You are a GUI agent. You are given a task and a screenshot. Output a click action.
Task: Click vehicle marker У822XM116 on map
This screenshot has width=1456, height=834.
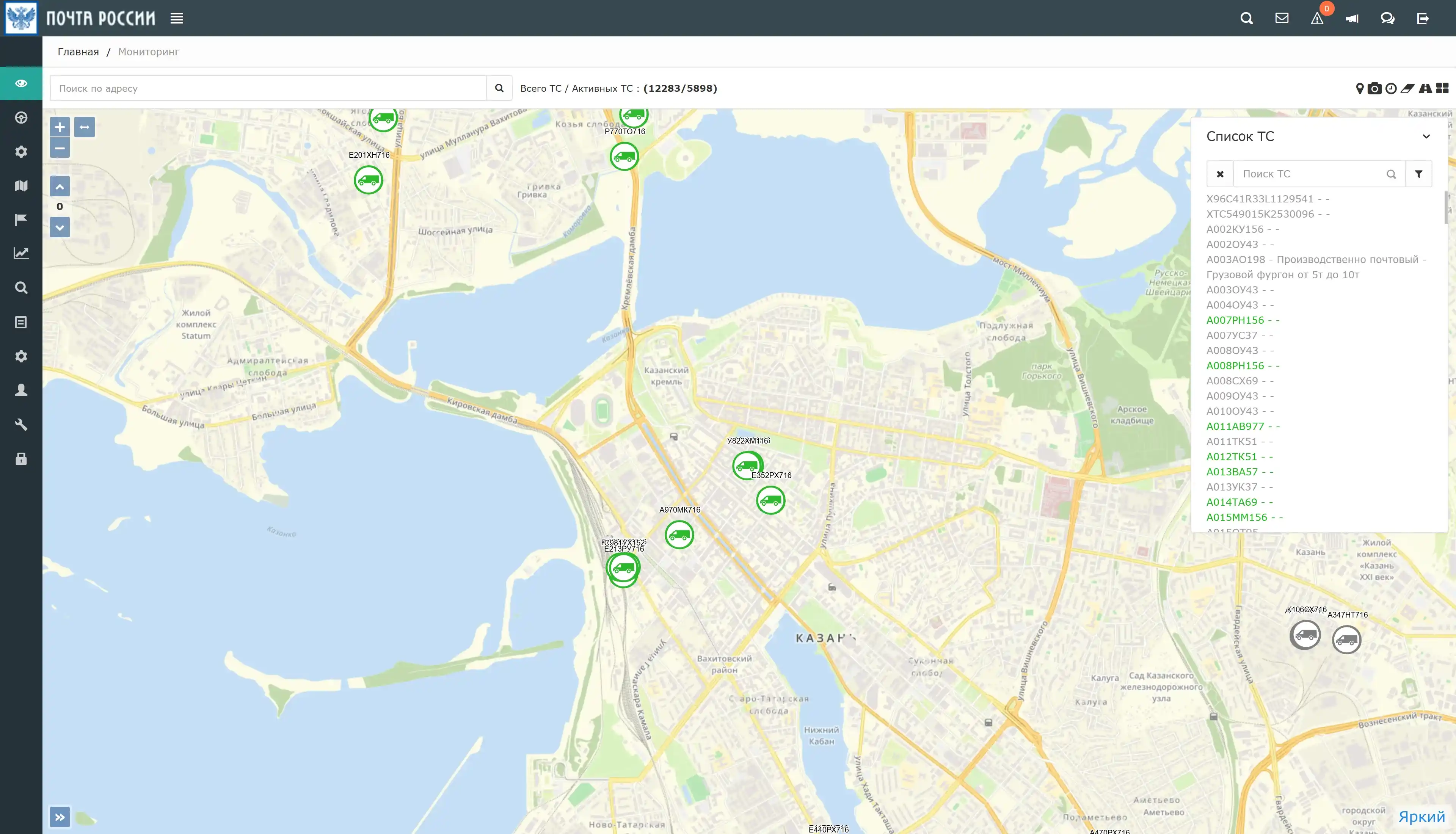click(747, 466)
